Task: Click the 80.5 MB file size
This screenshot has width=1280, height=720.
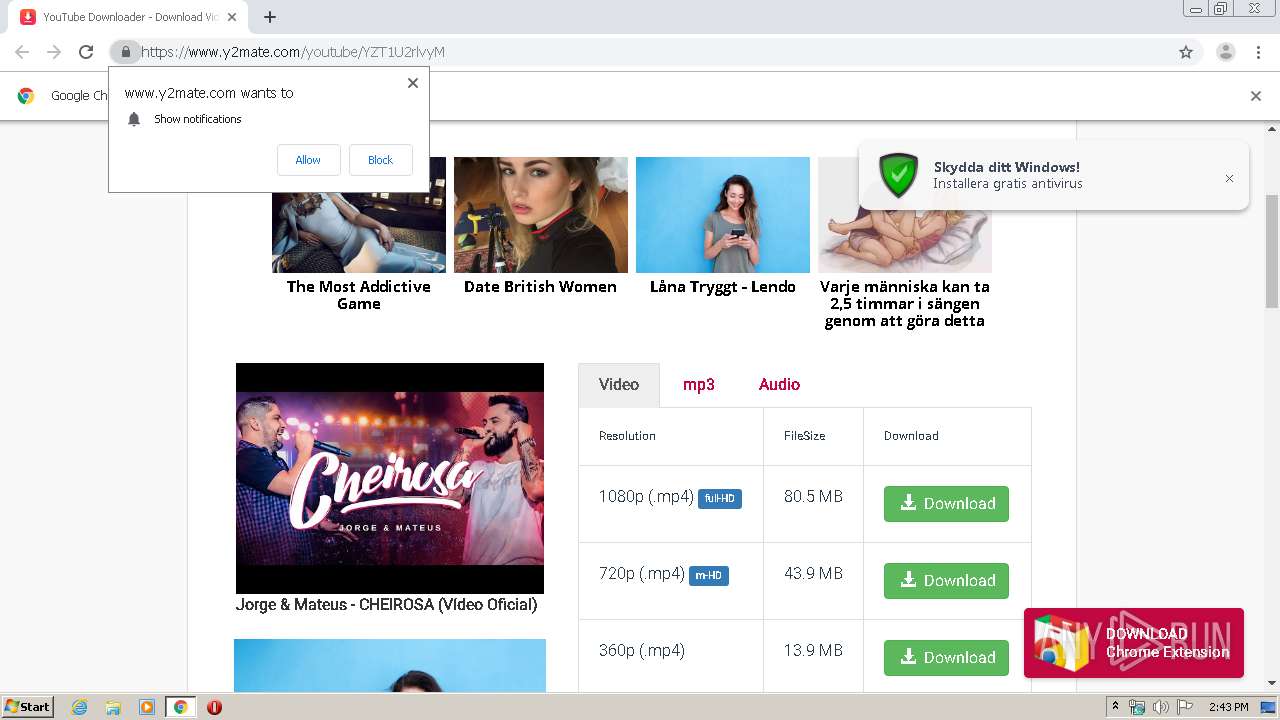Action: [x=813, y=497]
